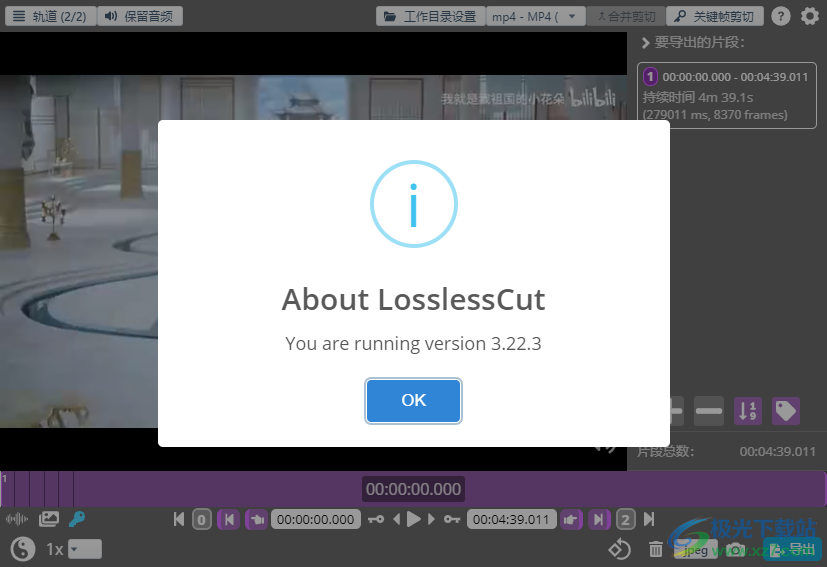Toggle audio waveform display icon
827x567 pixels.
pyautogui.click(x=17, y=520)
